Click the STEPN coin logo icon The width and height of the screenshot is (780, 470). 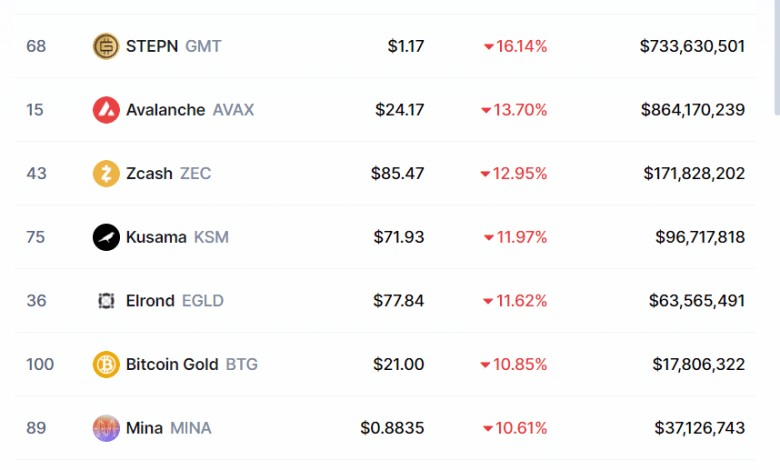[106, 46]
